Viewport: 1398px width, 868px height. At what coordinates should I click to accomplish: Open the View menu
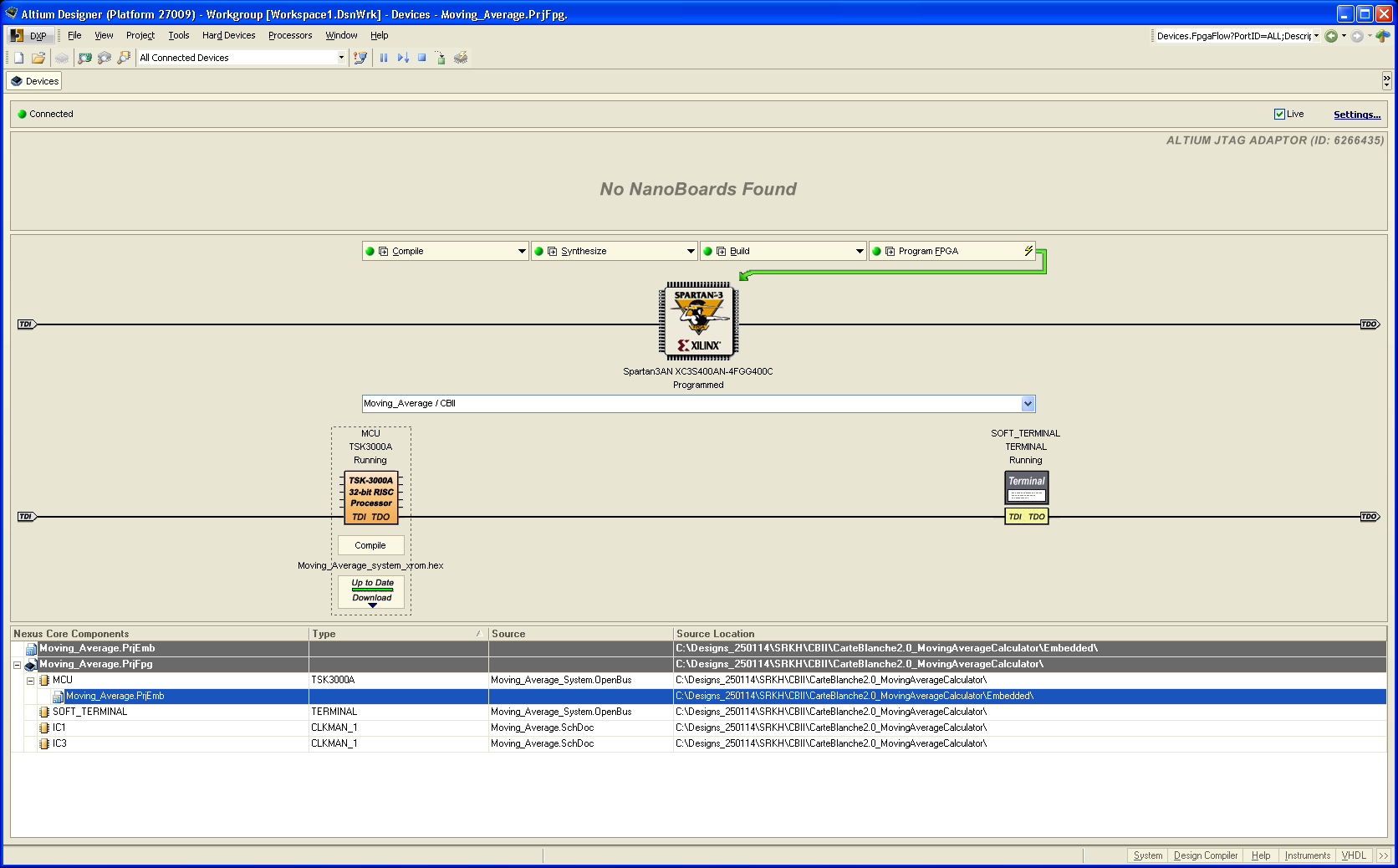[104, 35]
